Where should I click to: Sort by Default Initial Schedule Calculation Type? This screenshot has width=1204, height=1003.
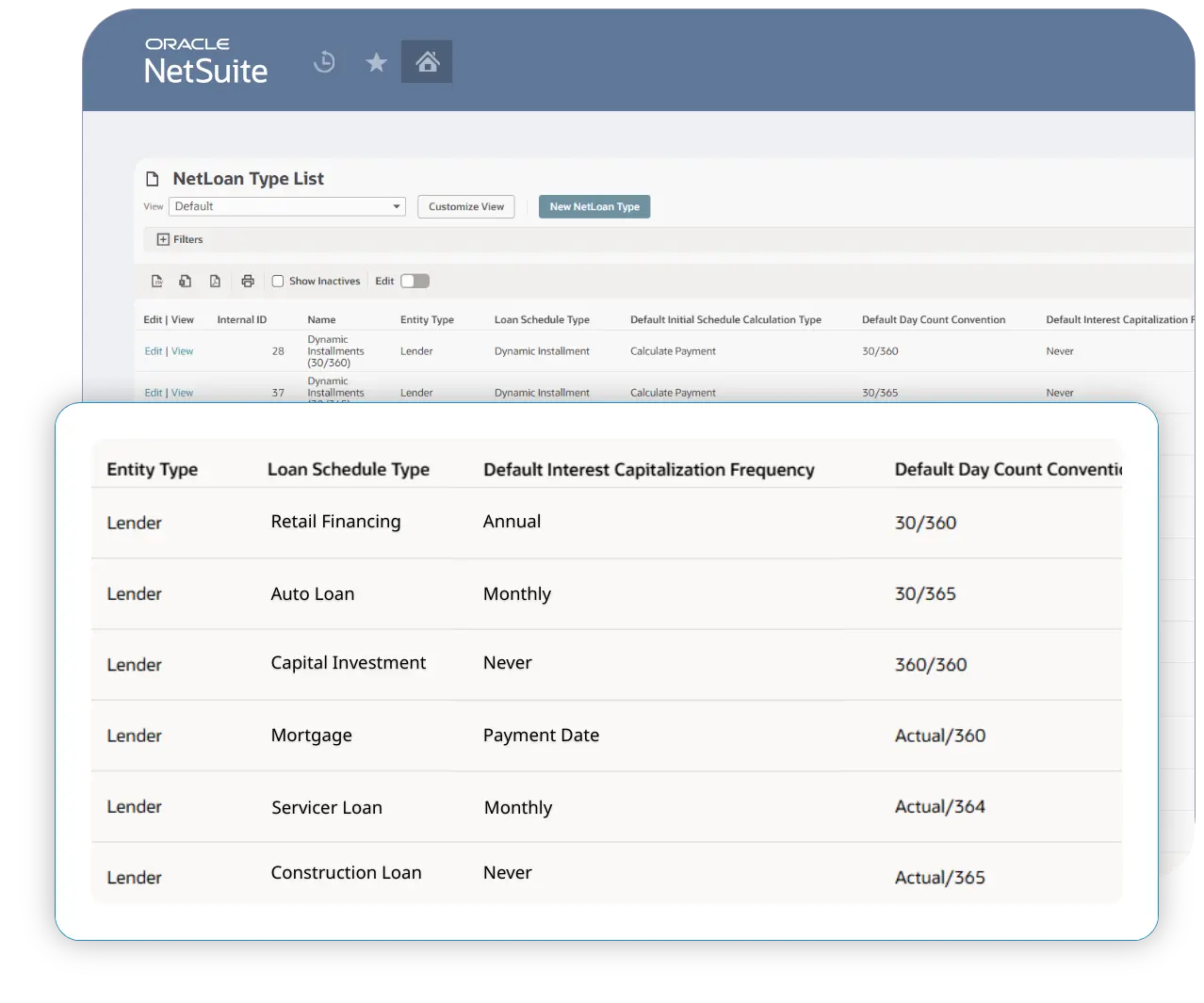(x=725, y=320)
